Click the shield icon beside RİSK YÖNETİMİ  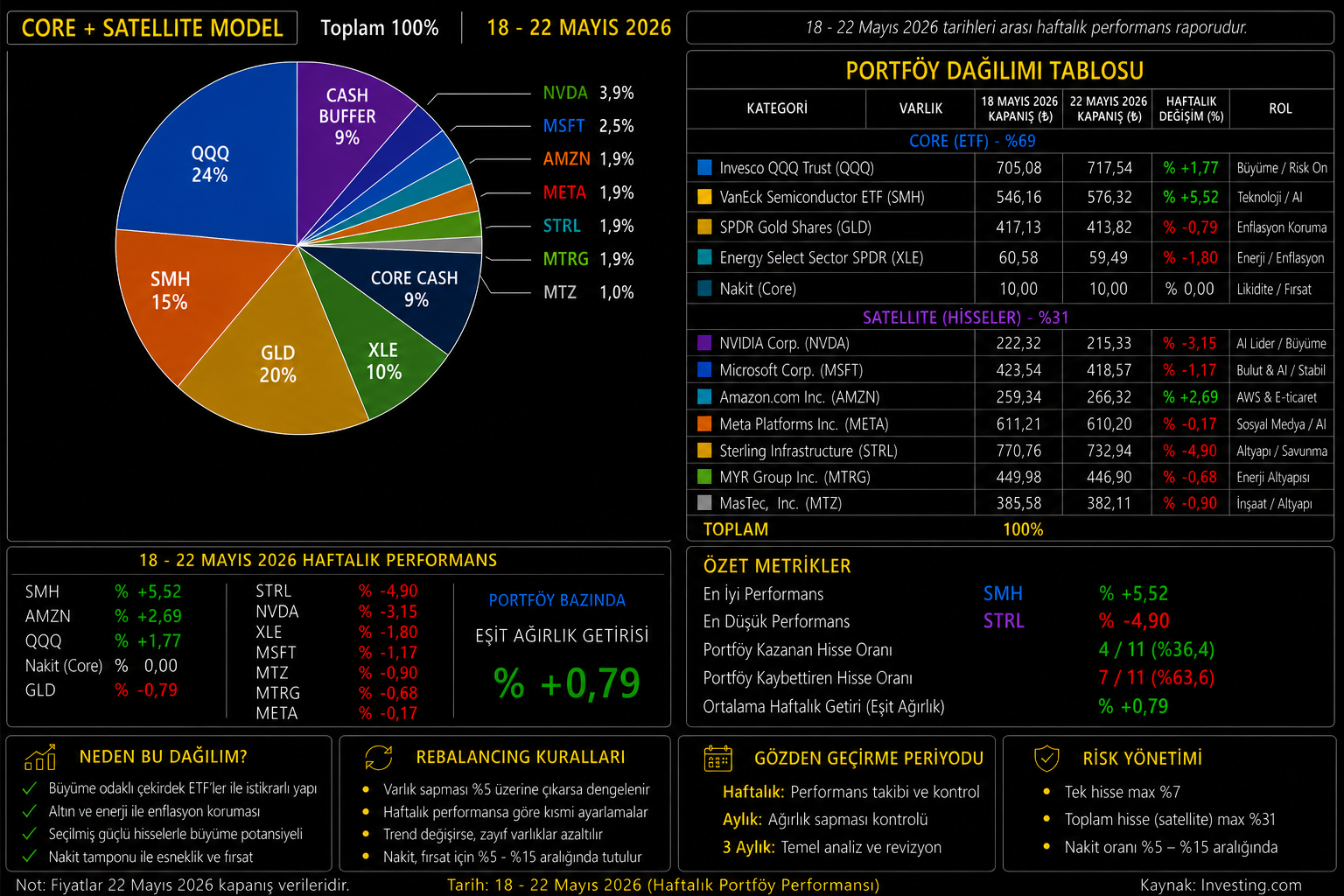1046,758
